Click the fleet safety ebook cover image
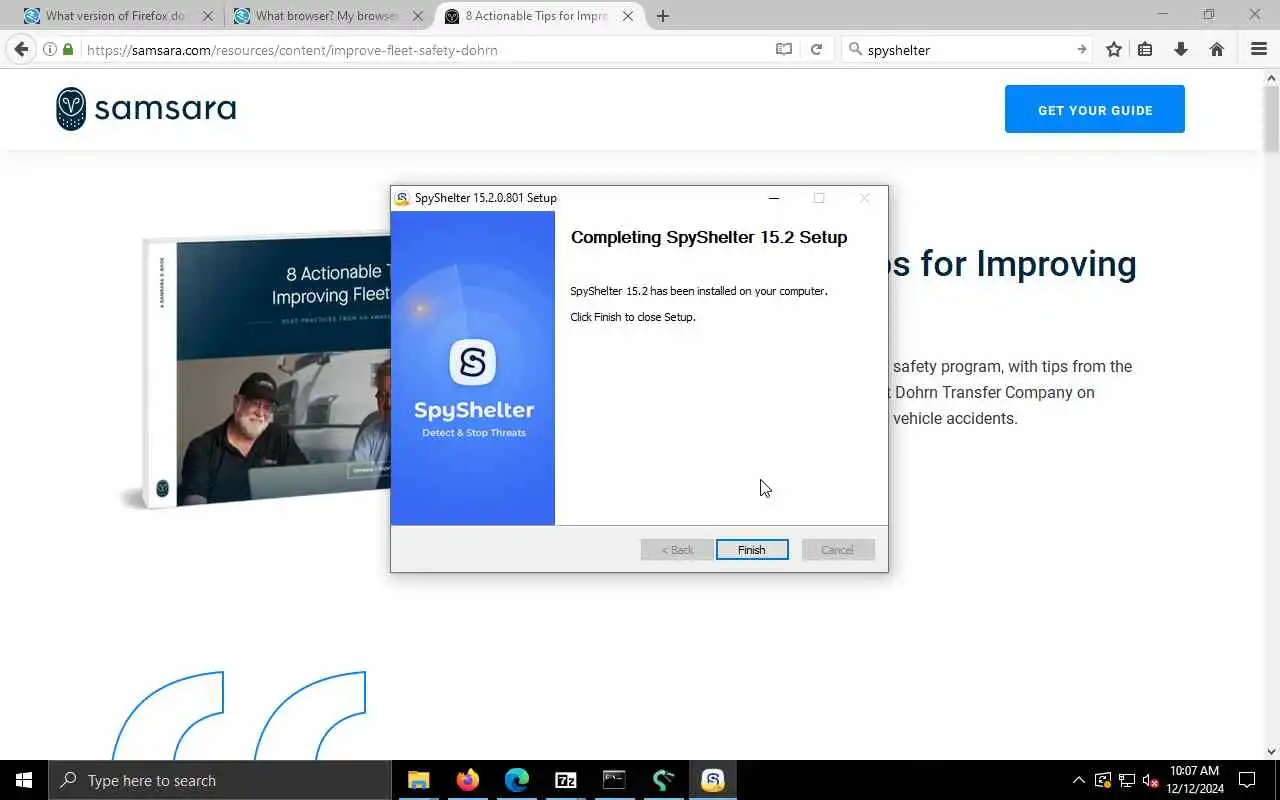This screenshot has height=800, width=1280. [x=255, y=371]
